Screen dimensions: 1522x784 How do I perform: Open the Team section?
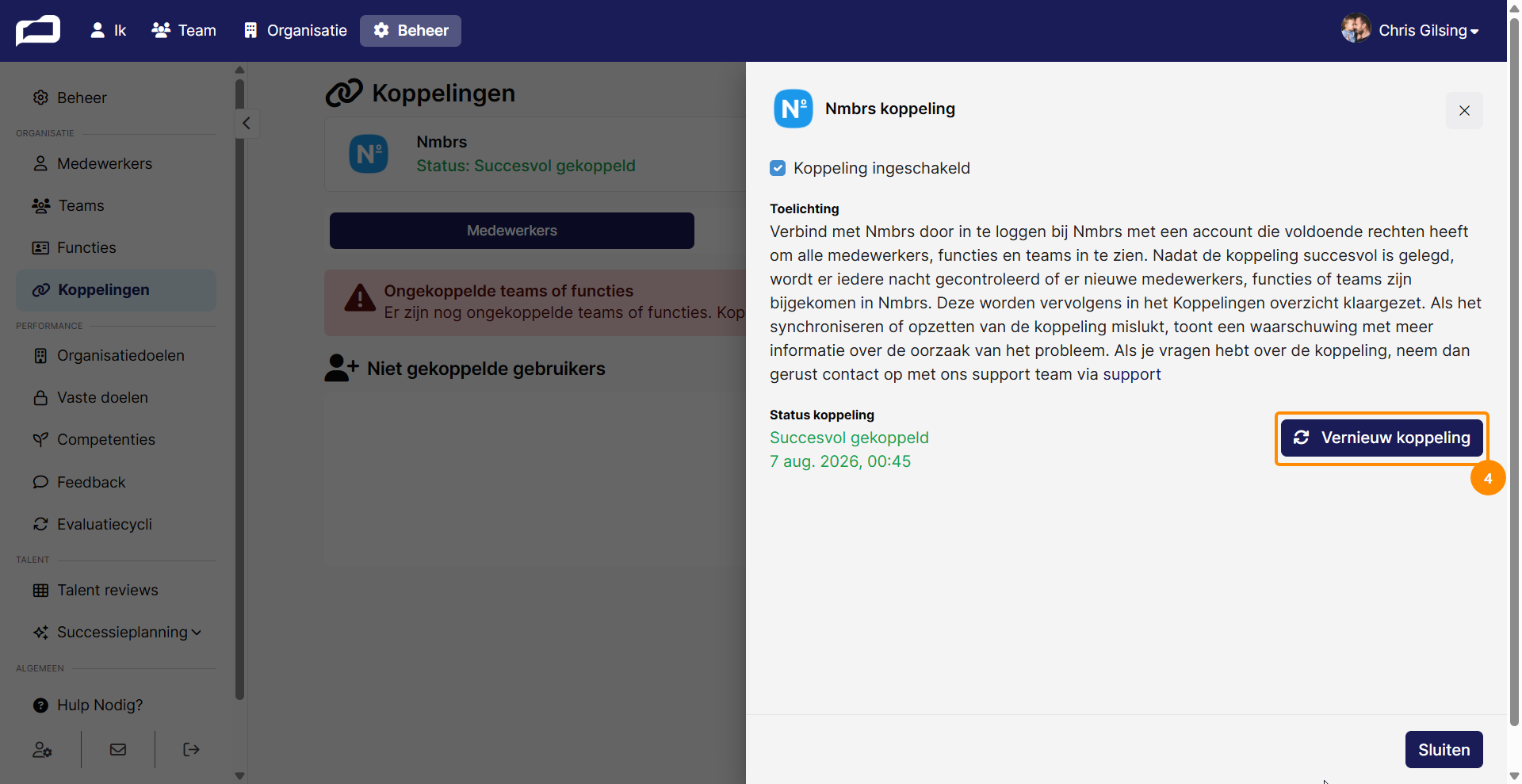click(x=184, y=31)
